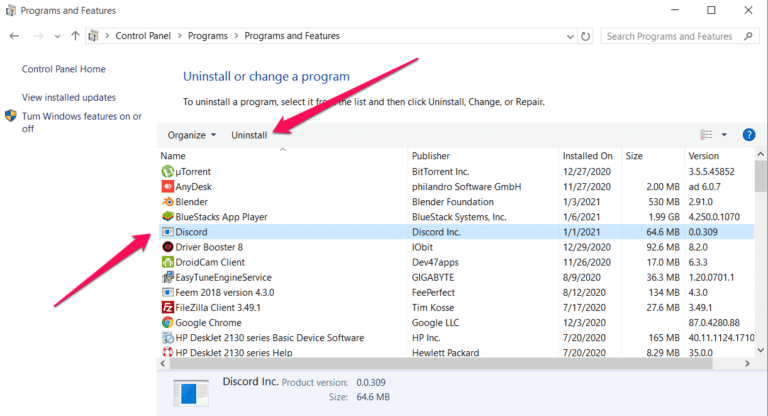Click the Programs and Features title bar icon
This screenshot has height=416, width=768.
(x=10, y=10)
